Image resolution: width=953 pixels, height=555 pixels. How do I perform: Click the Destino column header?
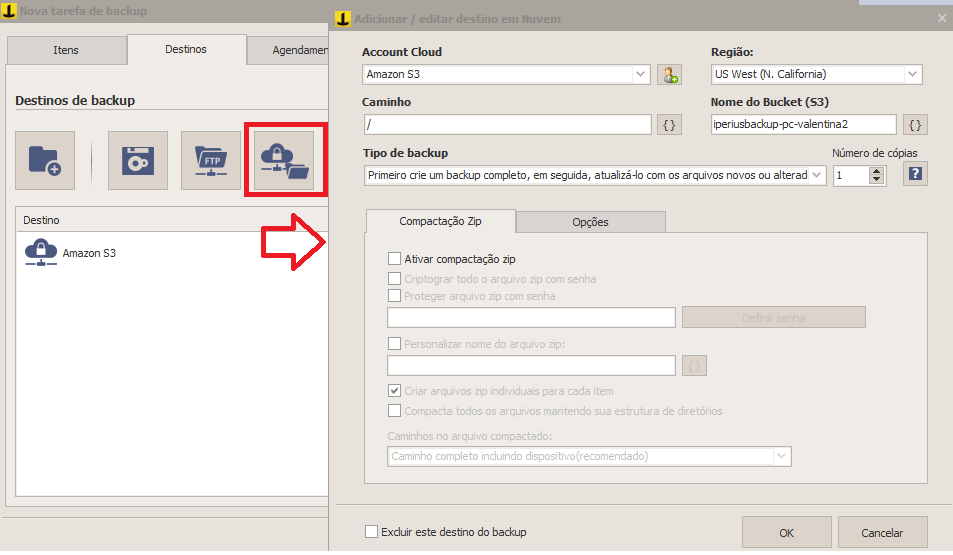171,220
